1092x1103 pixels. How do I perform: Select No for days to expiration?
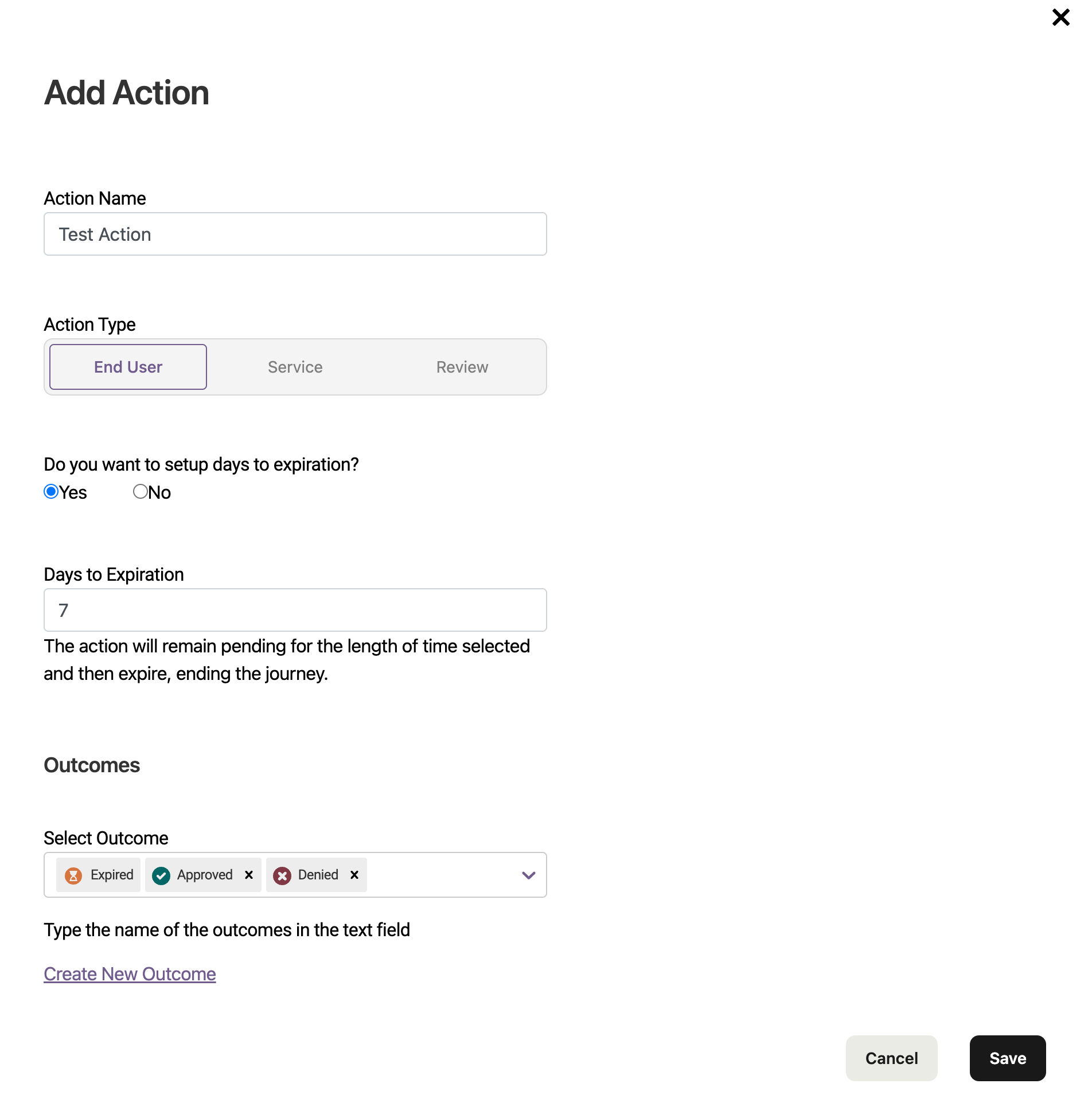pos(141,491)
